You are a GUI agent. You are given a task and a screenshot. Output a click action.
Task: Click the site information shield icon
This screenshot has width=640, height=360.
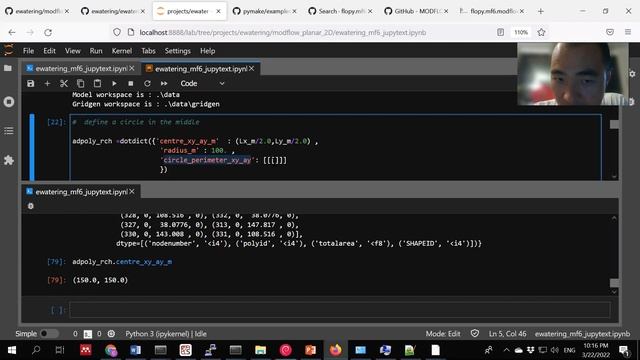117,32
